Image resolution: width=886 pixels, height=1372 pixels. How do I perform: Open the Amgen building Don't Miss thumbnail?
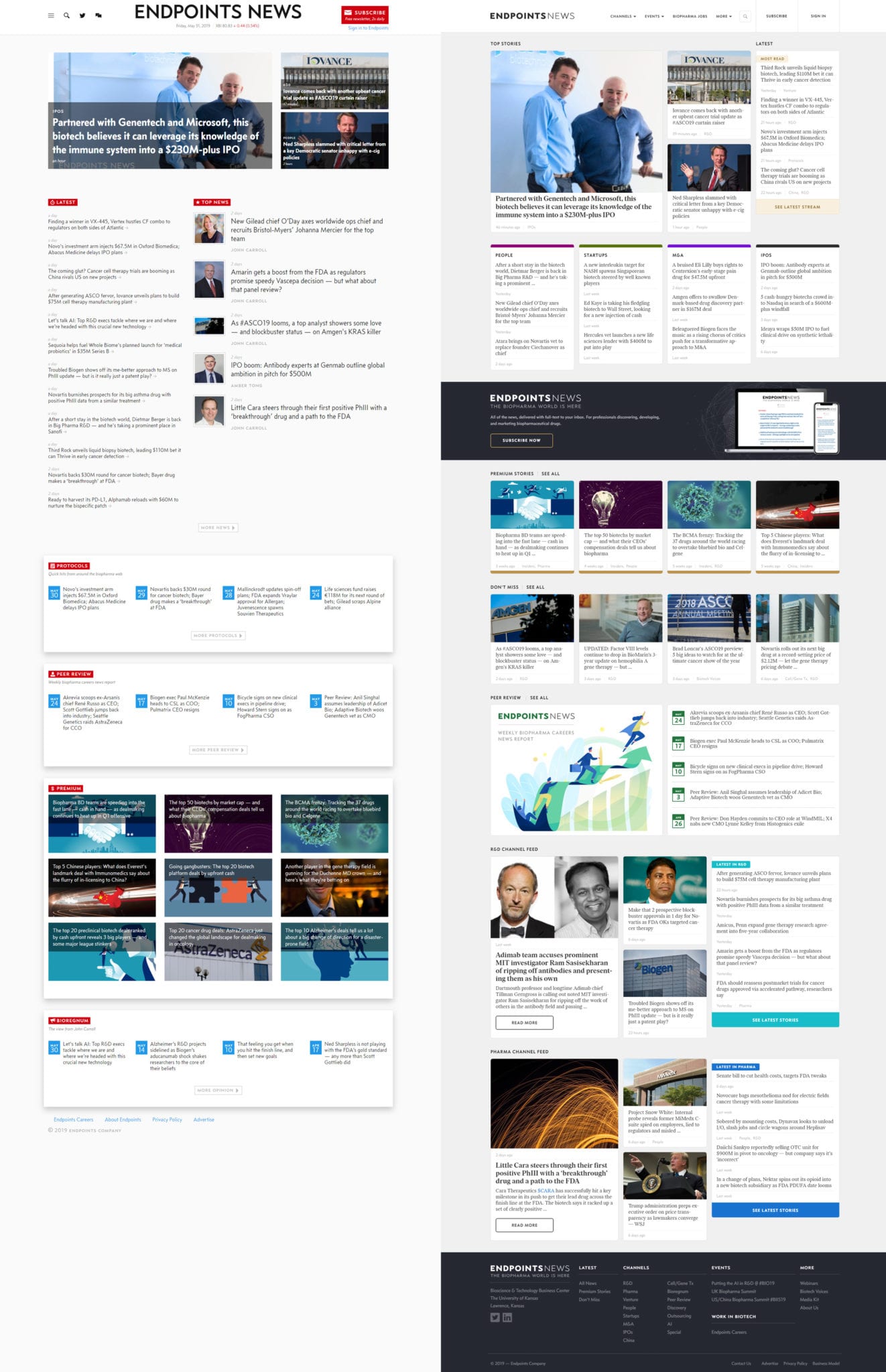532,618
